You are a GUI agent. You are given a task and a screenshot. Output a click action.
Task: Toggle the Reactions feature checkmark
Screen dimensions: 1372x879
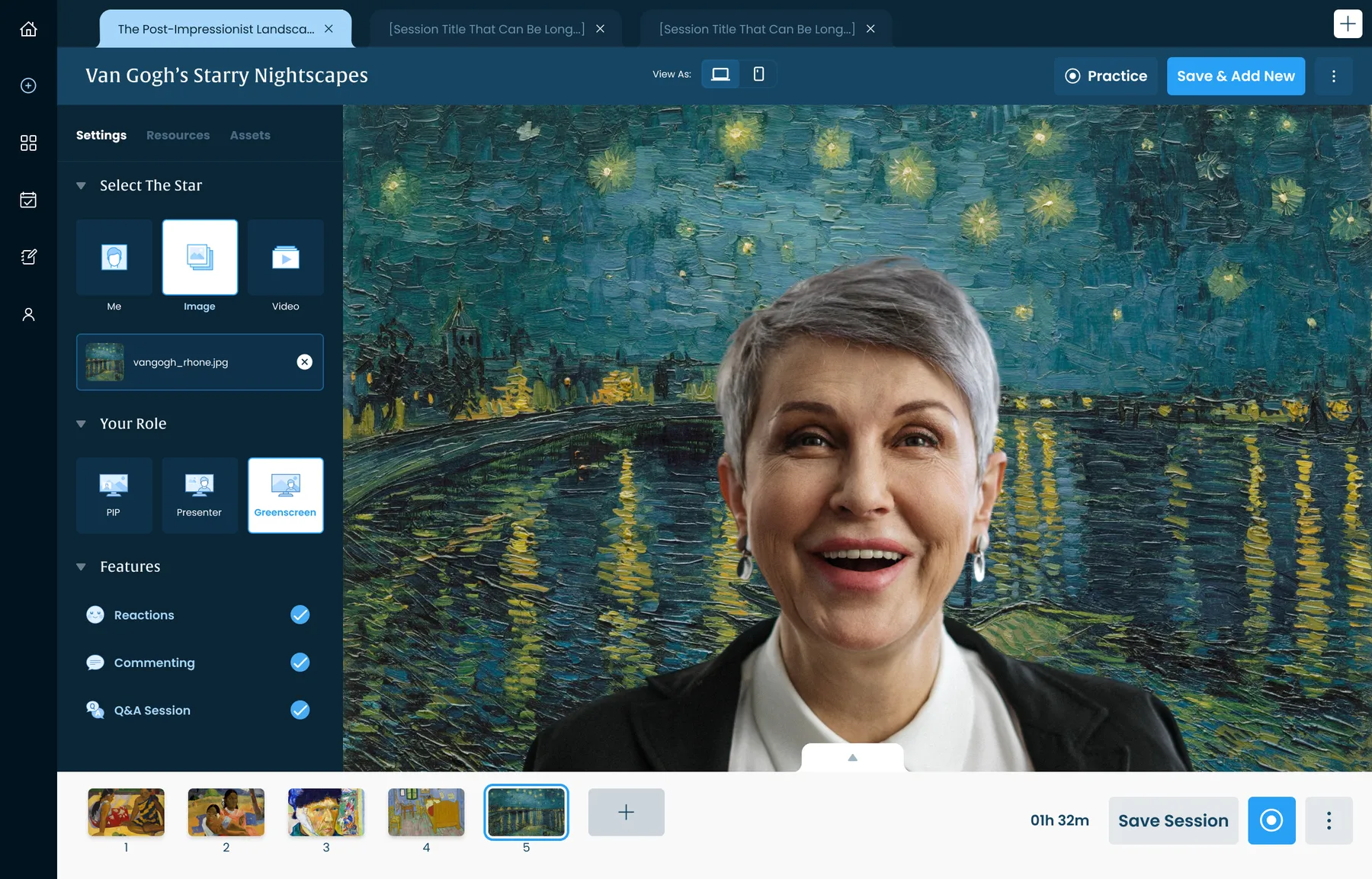pos(300,614)
